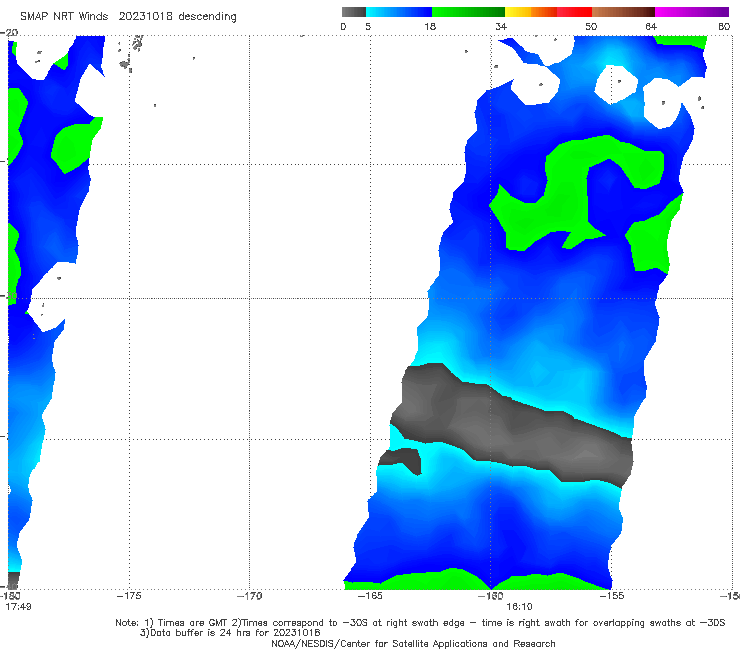The width and height of the screenshot is (740, 650).
Task: Click the '16:10' swath time label
Action: click(519, 607)
